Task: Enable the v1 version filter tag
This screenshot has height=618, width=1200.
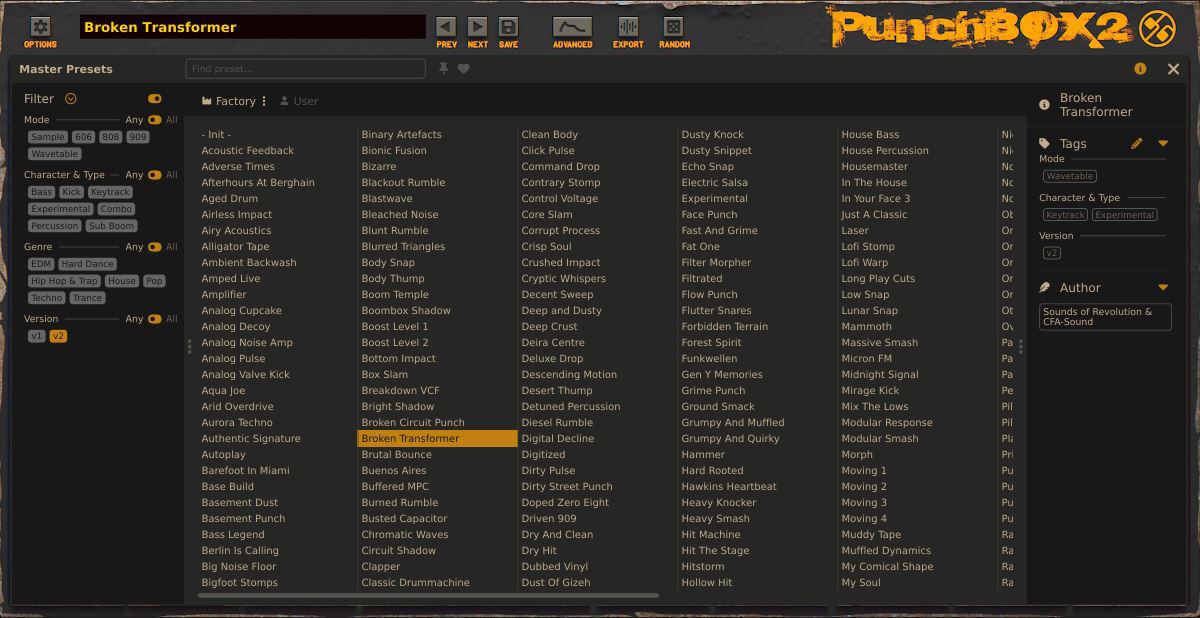Action: tap(37, 336)
